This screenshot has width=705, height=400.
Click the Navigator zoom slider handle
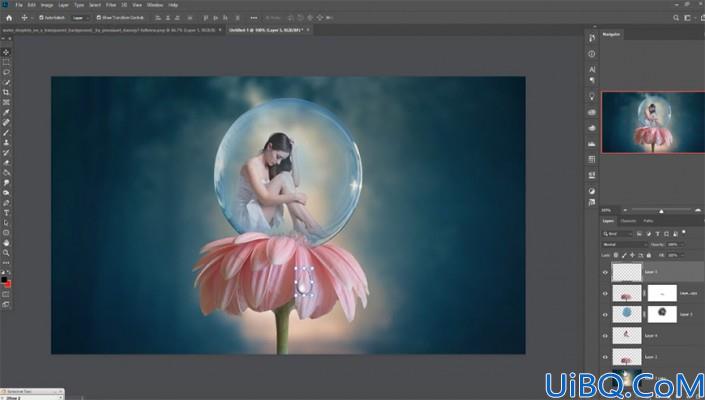click(x=661, y=211)
